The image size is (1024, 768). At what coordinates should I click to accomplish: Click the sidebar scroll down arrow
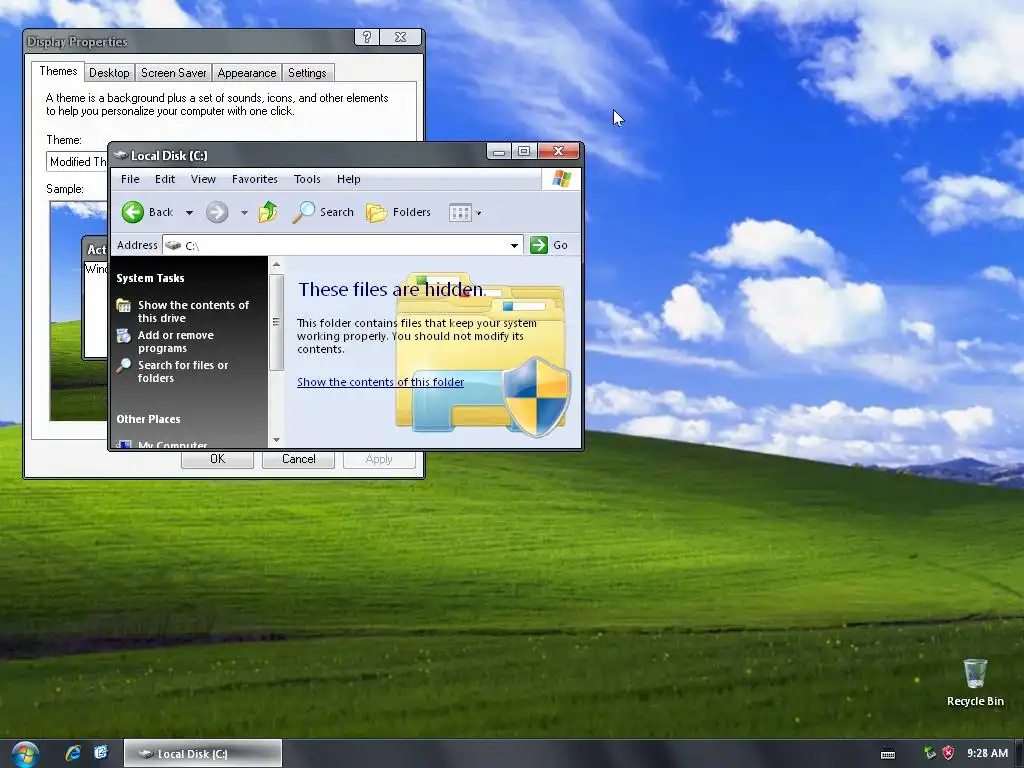tap(276, 440)
